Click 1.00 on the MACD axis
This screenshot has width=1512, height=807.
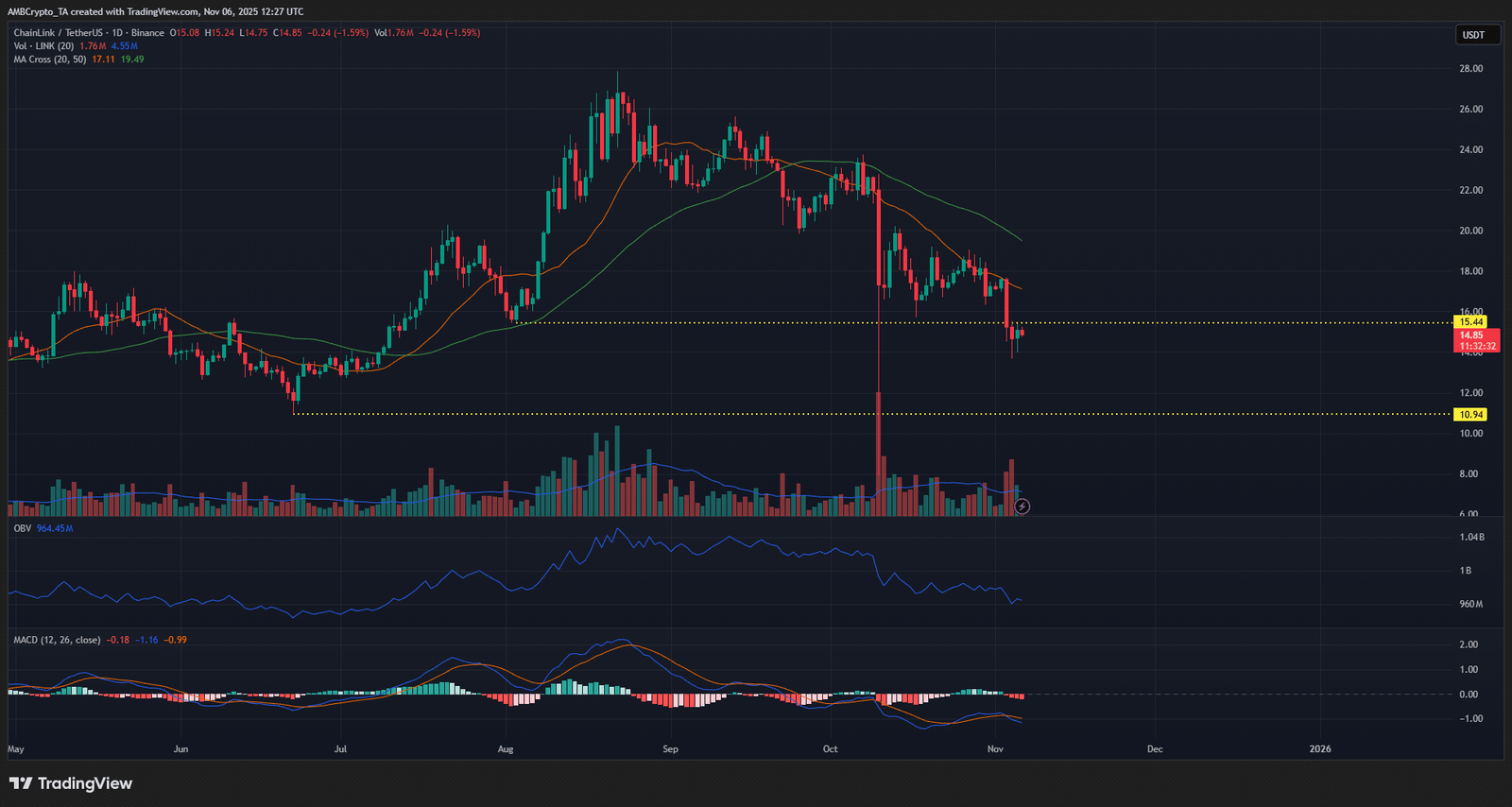point(1469,670)
